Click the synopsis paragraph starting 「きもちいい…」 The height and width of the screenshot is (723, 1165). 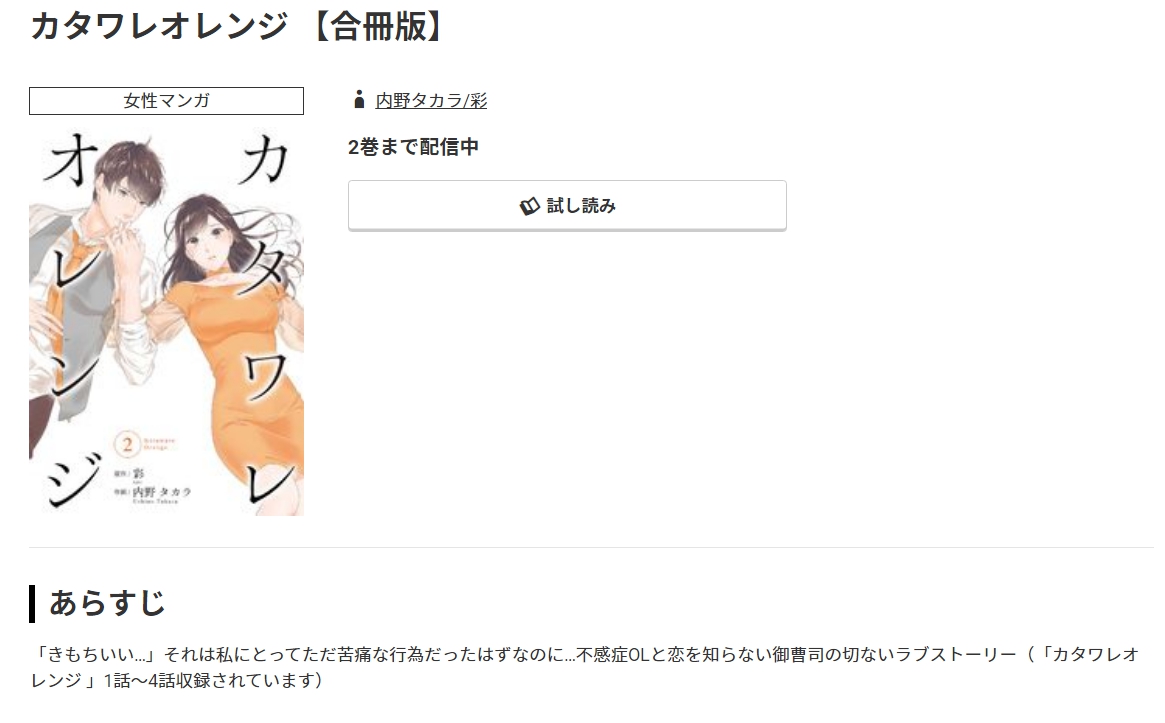coord(585,667)
